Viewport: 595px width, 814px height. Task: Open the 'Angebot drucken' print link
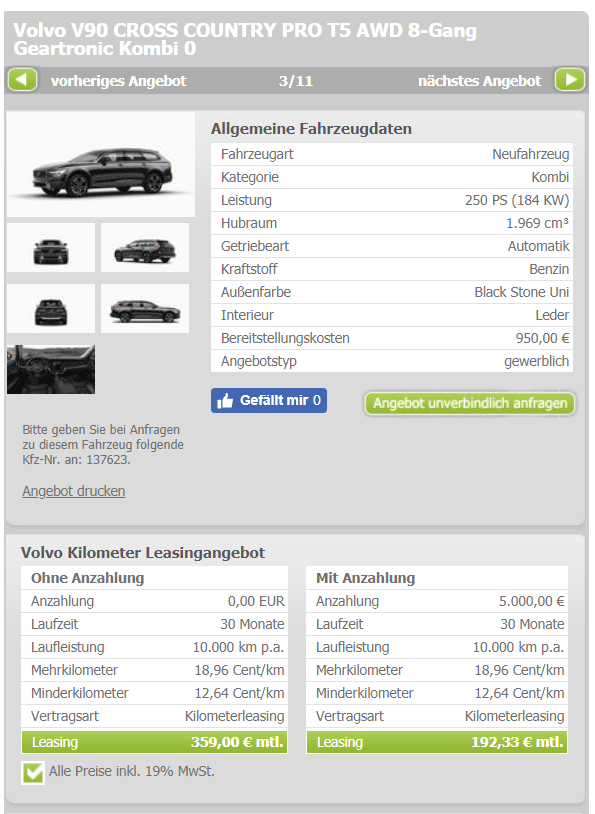click(x=74, y=491)
